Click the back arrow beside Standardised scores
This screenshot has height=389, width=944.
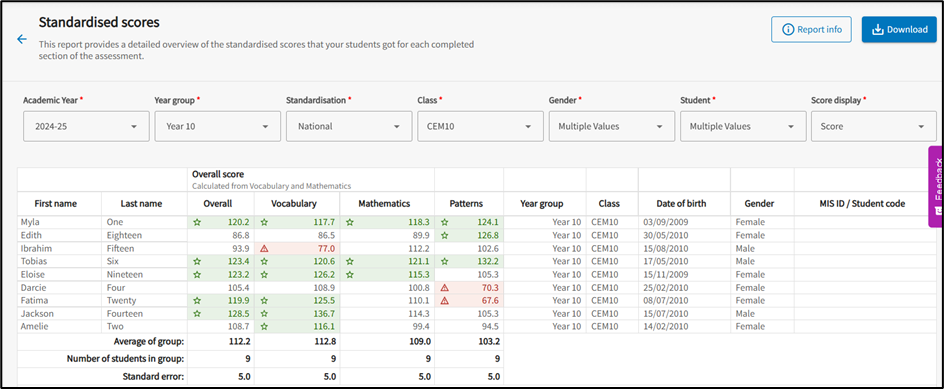tap(22, 40)
